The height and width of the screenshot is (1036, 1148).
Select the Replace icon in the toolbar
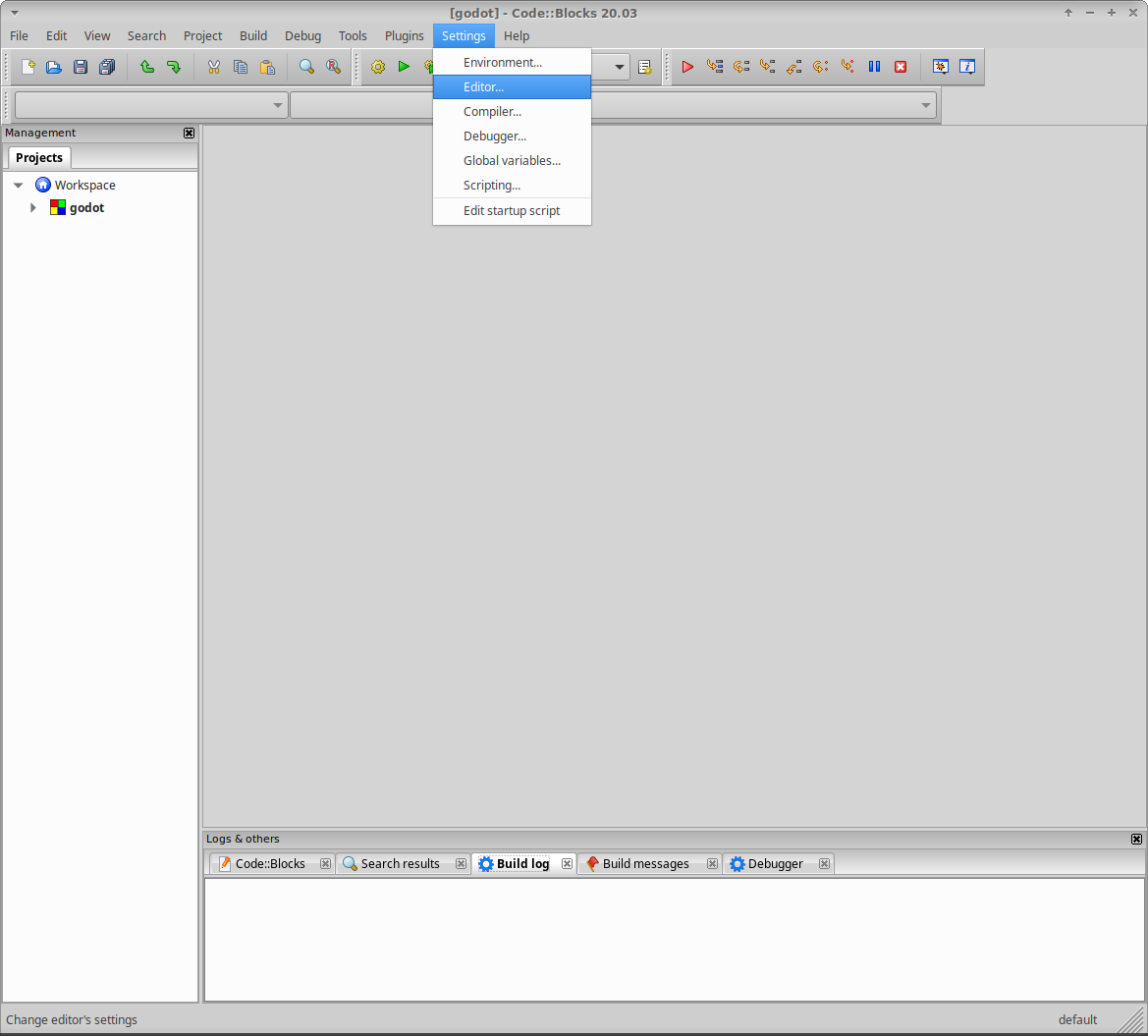tap(333, 66)
